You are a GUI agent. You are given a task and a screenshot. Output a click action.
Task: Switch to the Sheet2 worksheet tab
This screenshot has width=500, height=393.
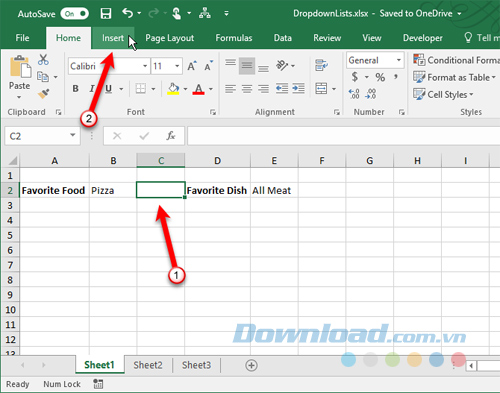coord(148,365)
